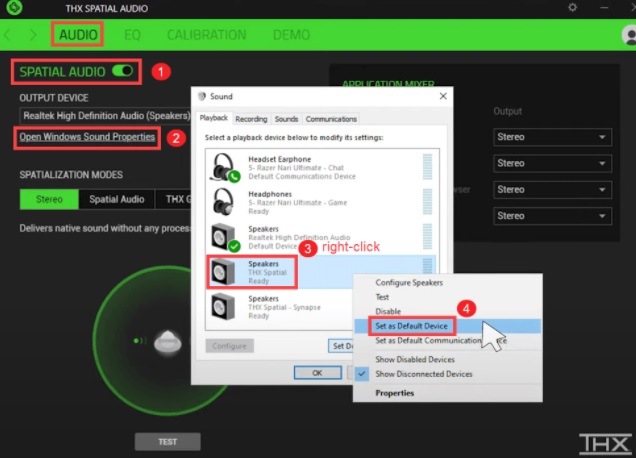
Task: Toggle Show Disconnected Devices checkmark
Action: (x=362, y=374)
